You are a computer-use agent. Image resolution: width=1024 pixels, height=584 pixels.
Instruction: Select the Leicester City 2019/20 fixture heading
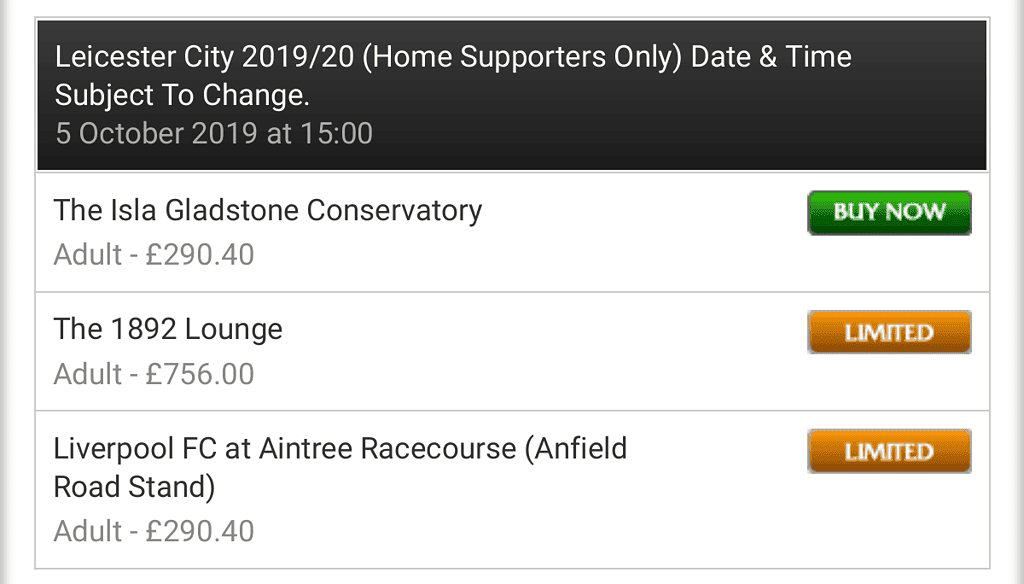pyautogui.click(x=453, y=76)
